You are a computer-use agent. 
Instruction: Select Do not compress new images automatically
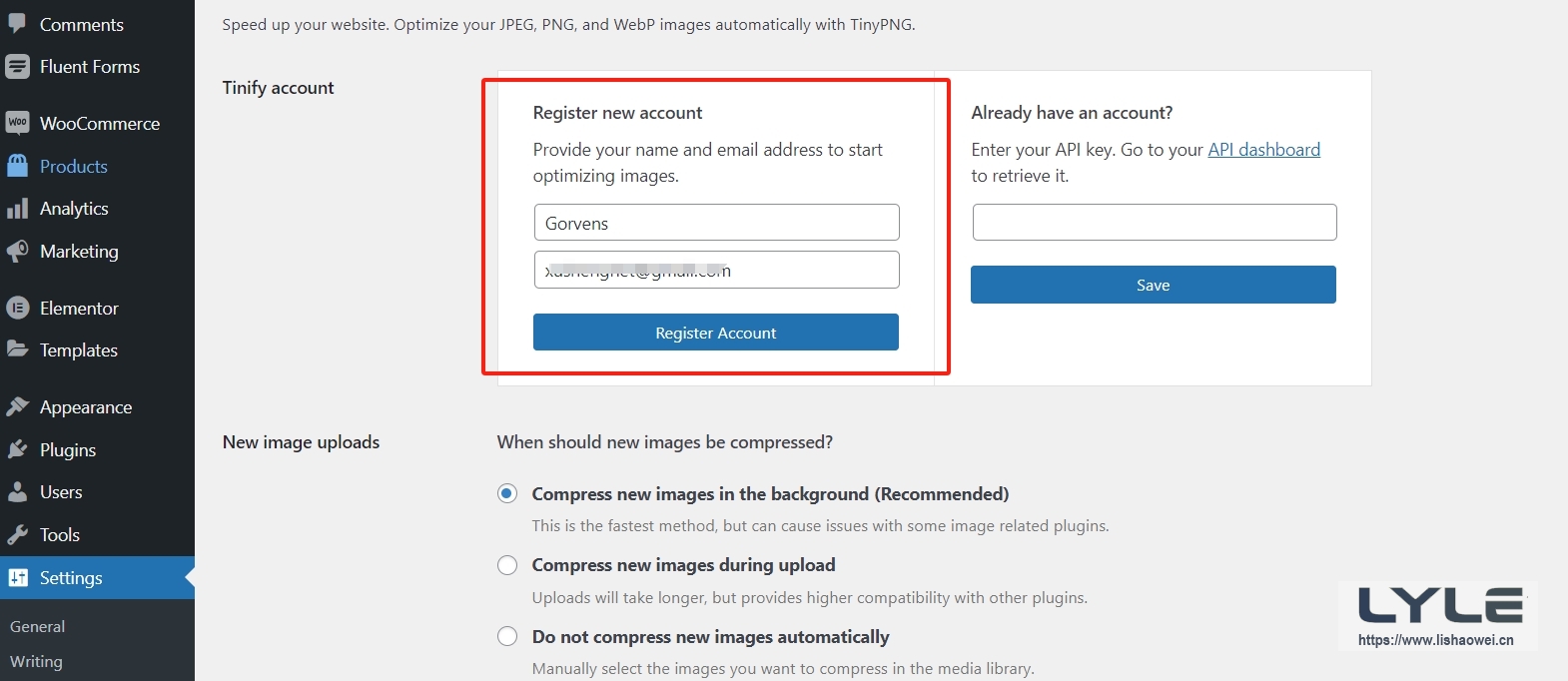tap(507, 637)
